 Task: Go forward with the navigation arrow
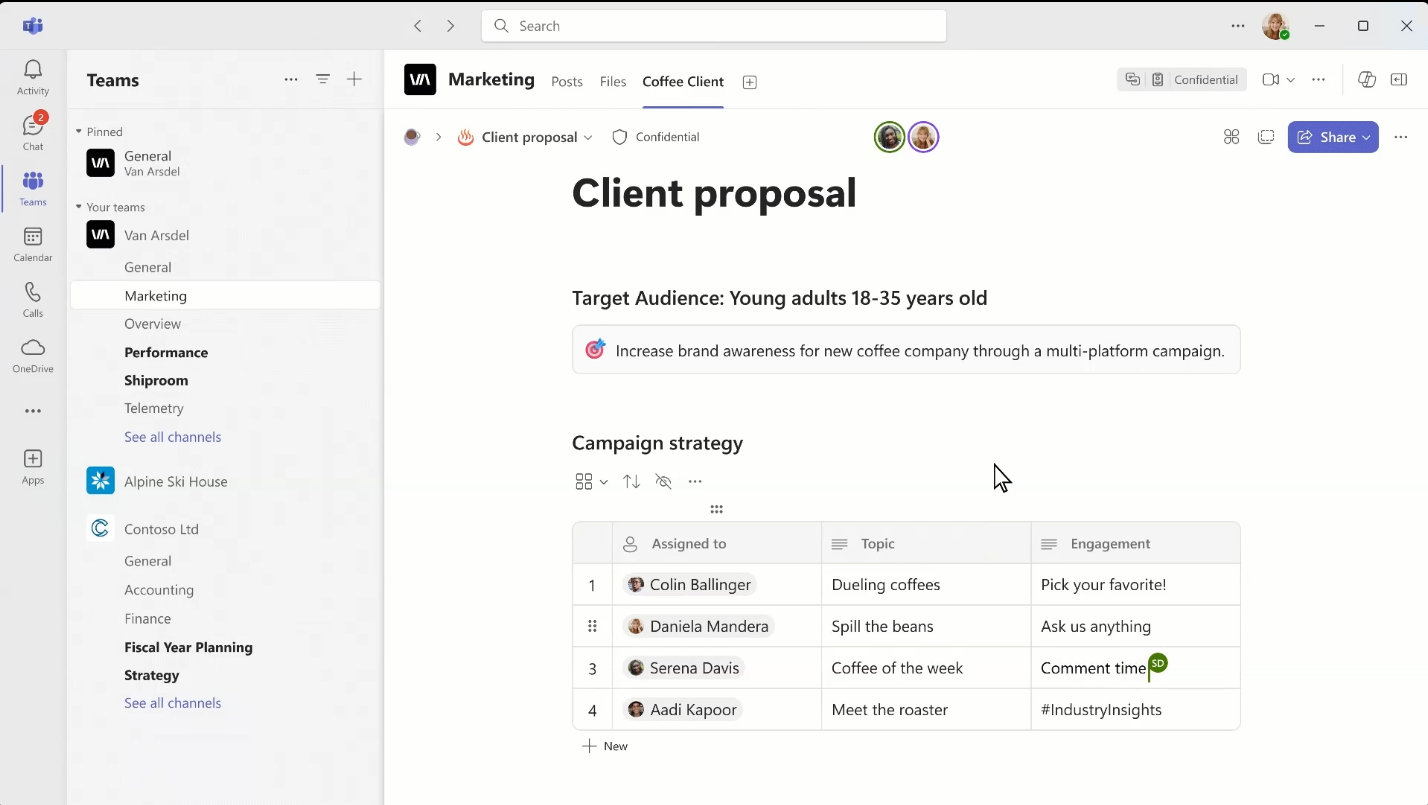click(x=451, y=26)
